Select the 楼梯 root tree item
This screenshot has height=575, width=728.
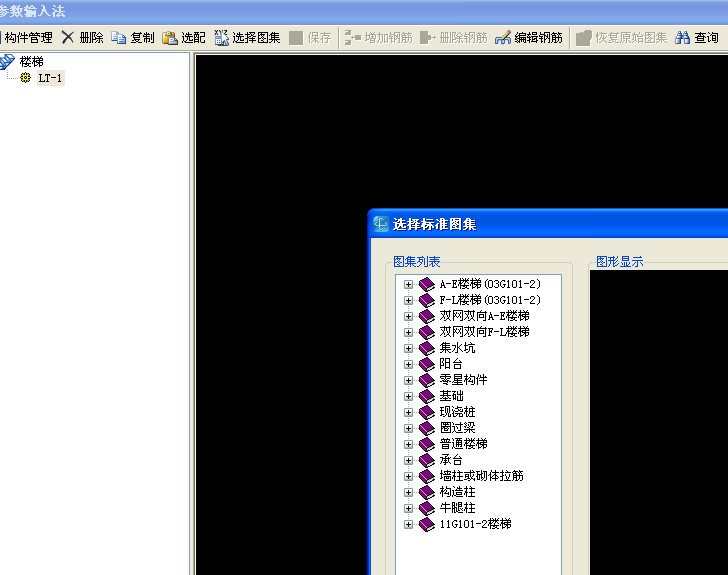pos(32,61)
